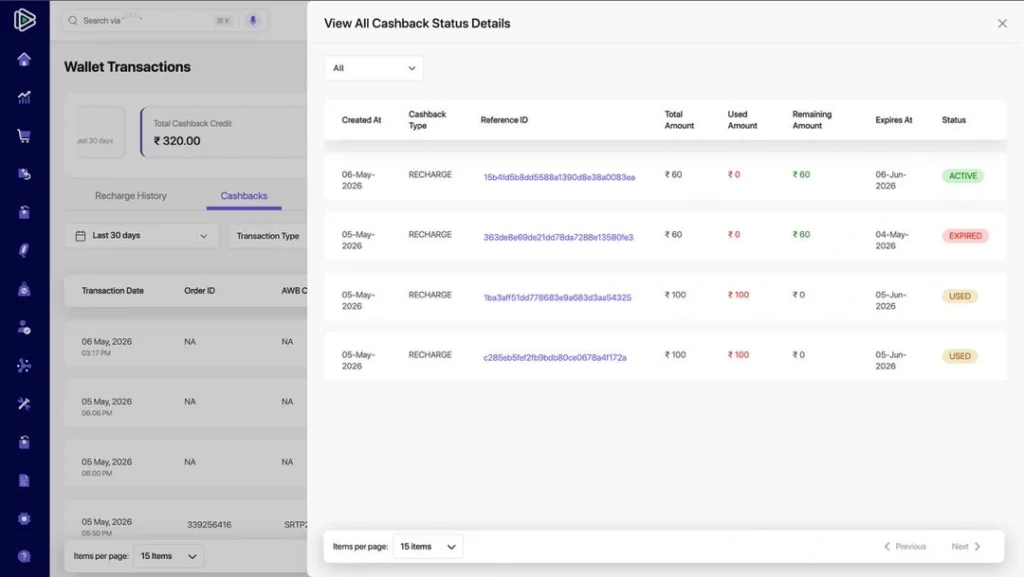Close the Cashback Status Details panel
Viewport: 1024px width, 577px height.
tap(1002, 23)
